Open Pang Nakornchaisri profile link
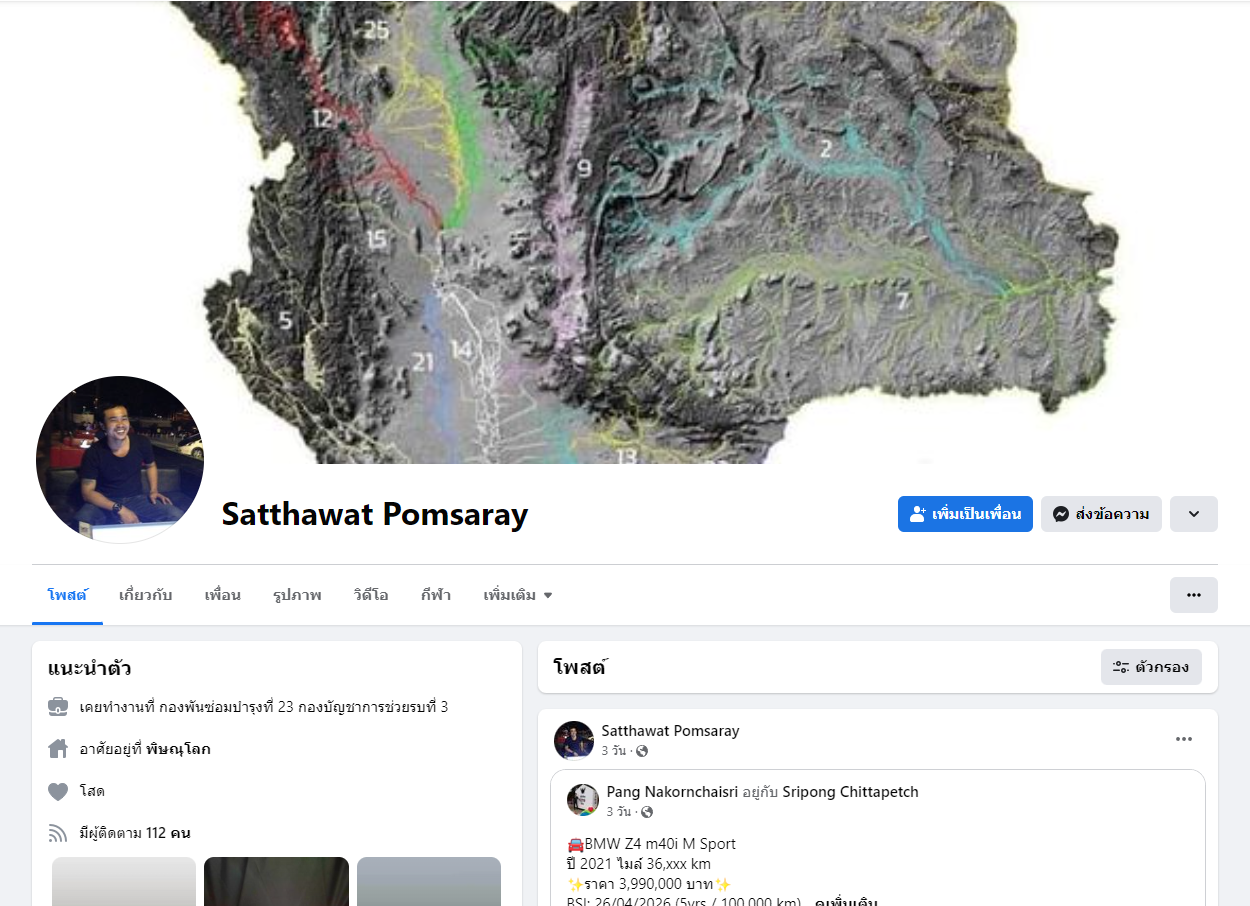Viewport: 1250px width, 906px height. pos(672,792)
